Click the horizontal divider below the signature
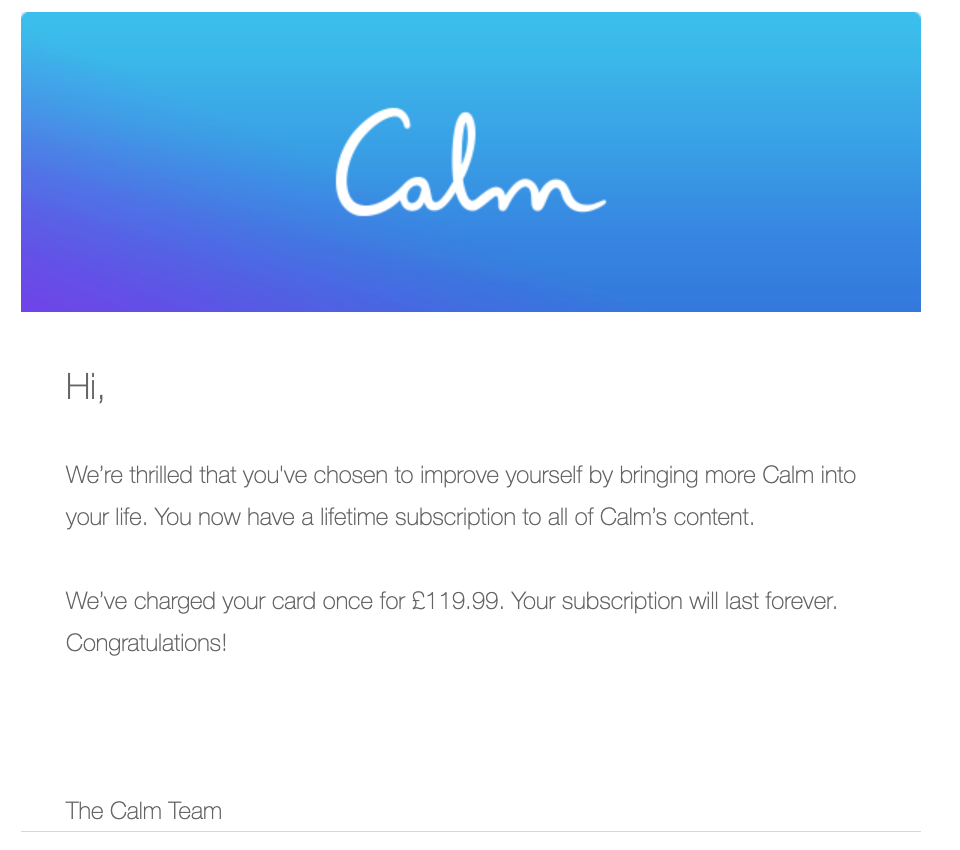The height and width of the screenshot is (850, 960). 471,832
